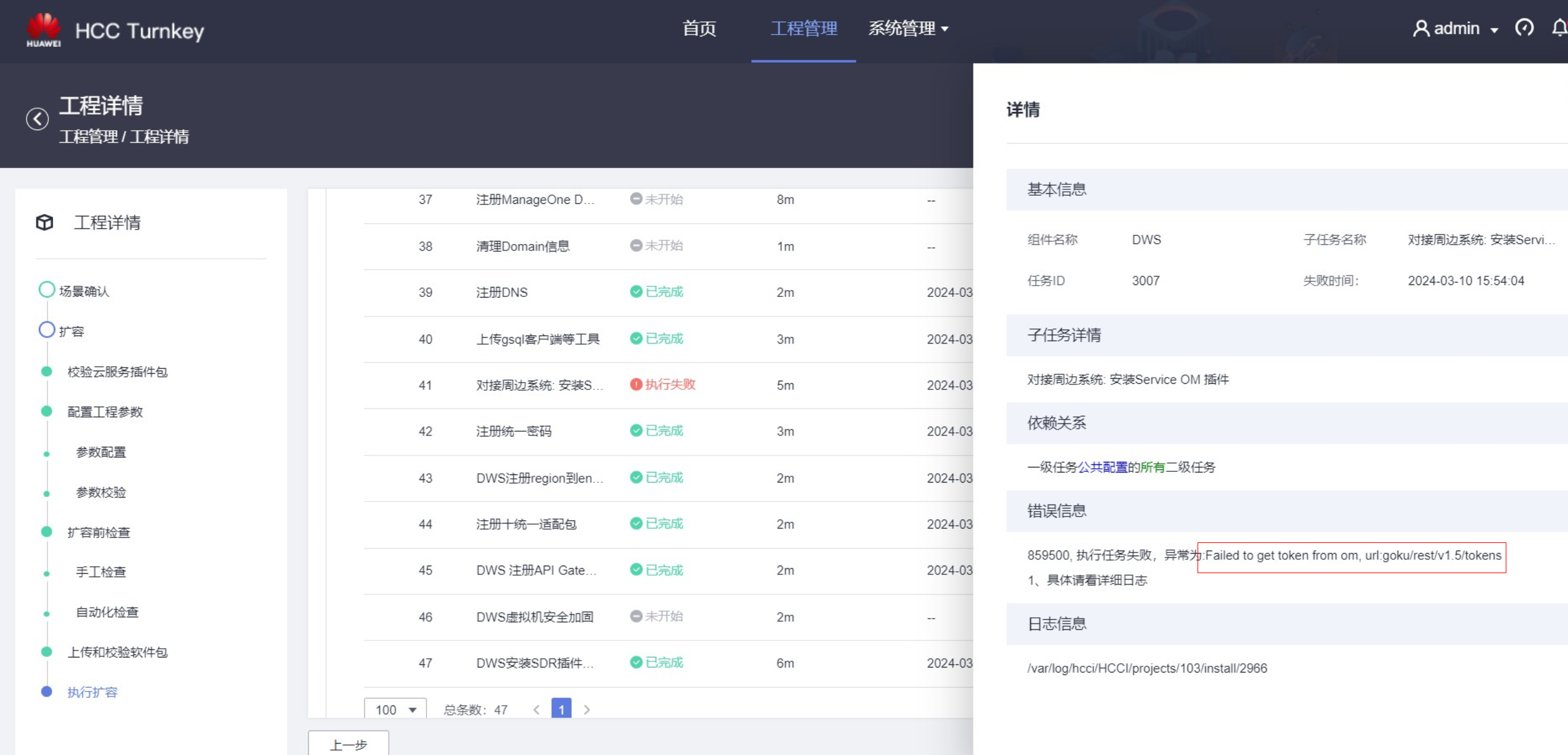Click the red 执行失败 status icon

636,384
